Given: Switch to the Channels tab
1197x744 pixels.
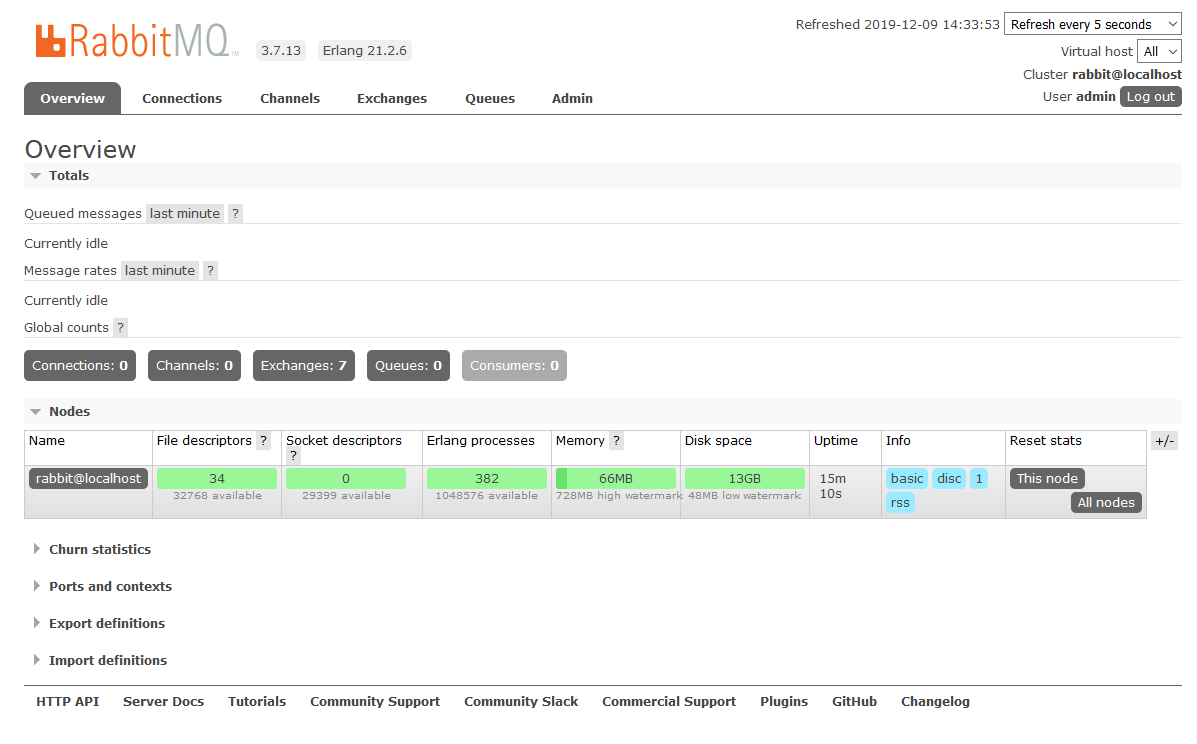Looking at the screenshot, I should point(290,98).
